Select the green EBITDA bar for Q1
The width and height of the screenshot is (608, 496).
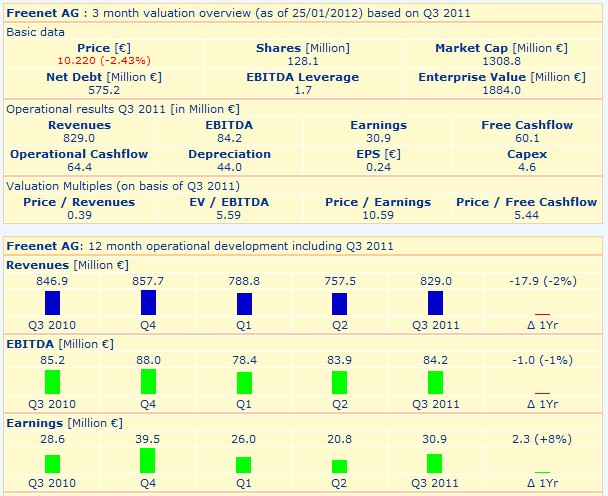click(243, 382)
